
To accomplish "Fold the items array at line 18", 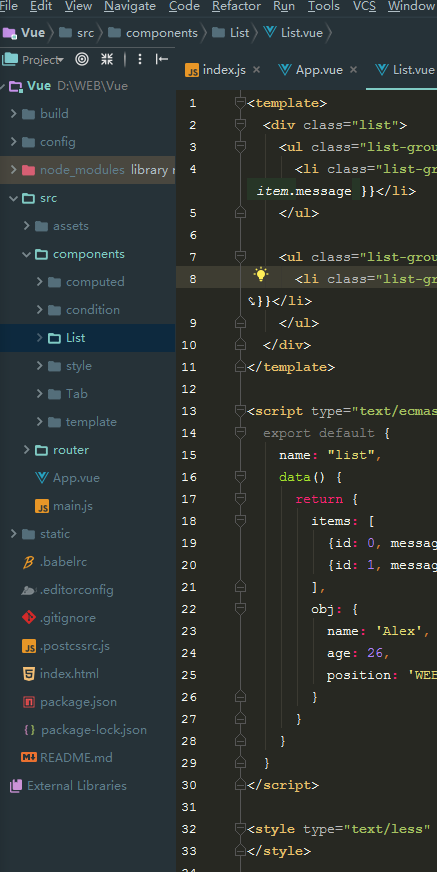I will (240, 521).
